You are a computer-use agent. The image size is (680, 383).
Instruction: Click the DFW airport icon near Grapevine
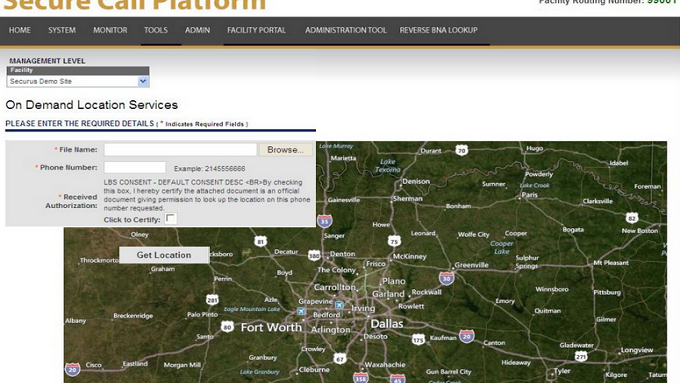click(x=340, y=305)
